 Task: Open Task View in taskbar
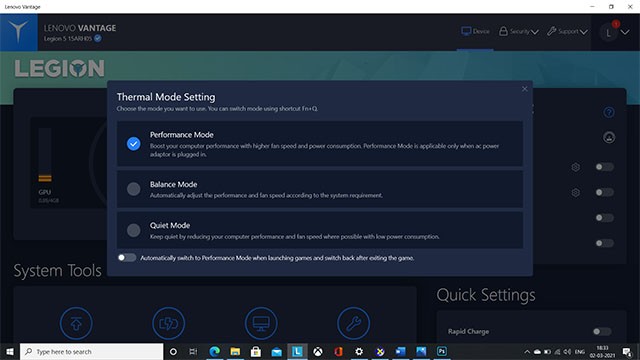tap(193, 351)
